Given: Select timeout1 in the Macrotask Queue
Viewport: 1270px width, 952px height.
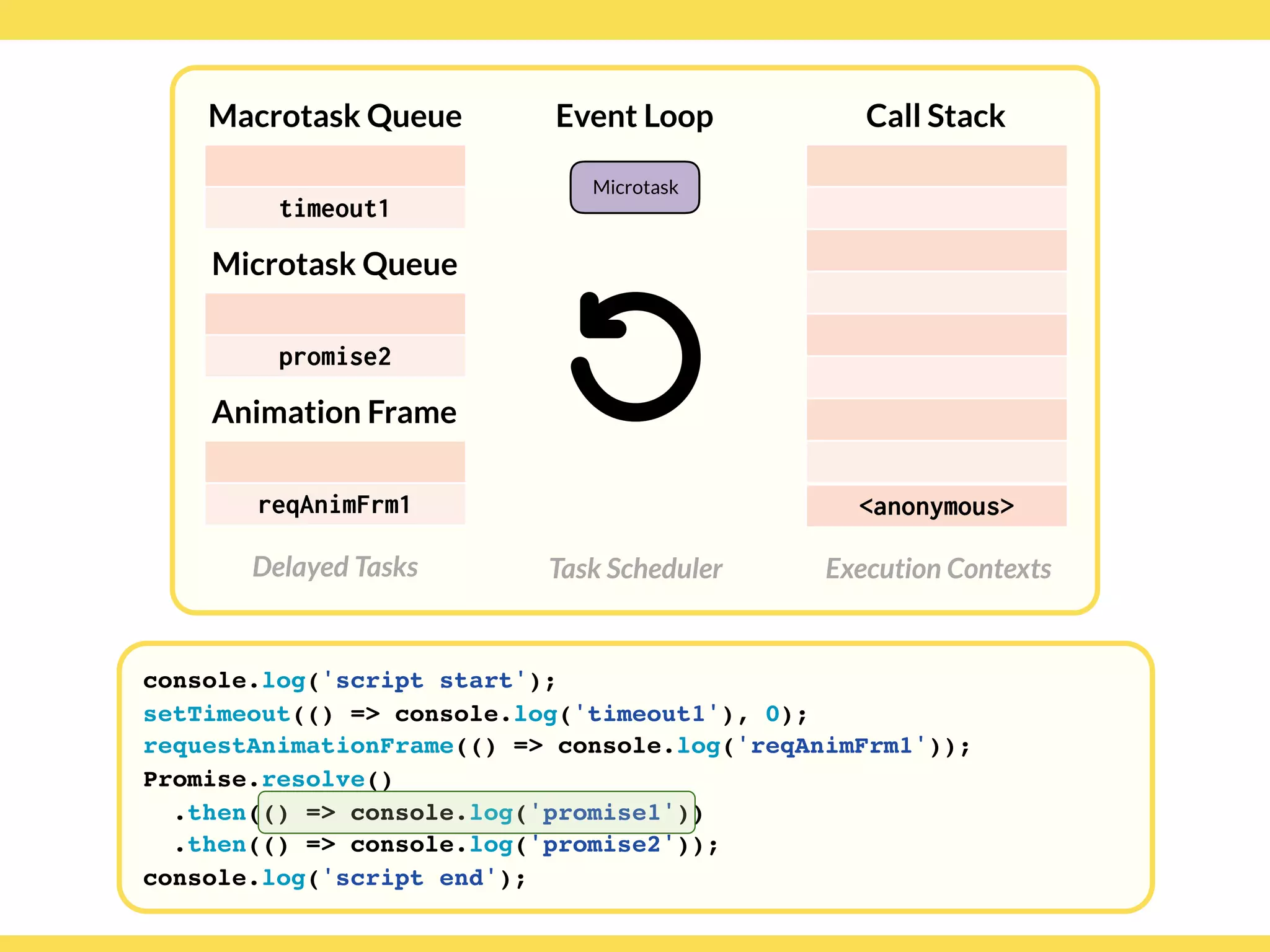Looking at the screenshot, I should click(335, 208).
